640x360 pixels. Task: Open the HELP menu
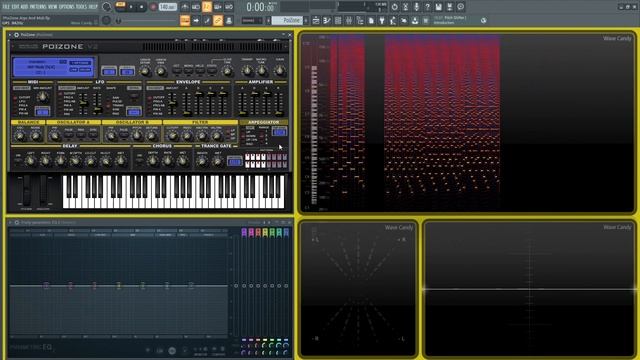[93, 7]
